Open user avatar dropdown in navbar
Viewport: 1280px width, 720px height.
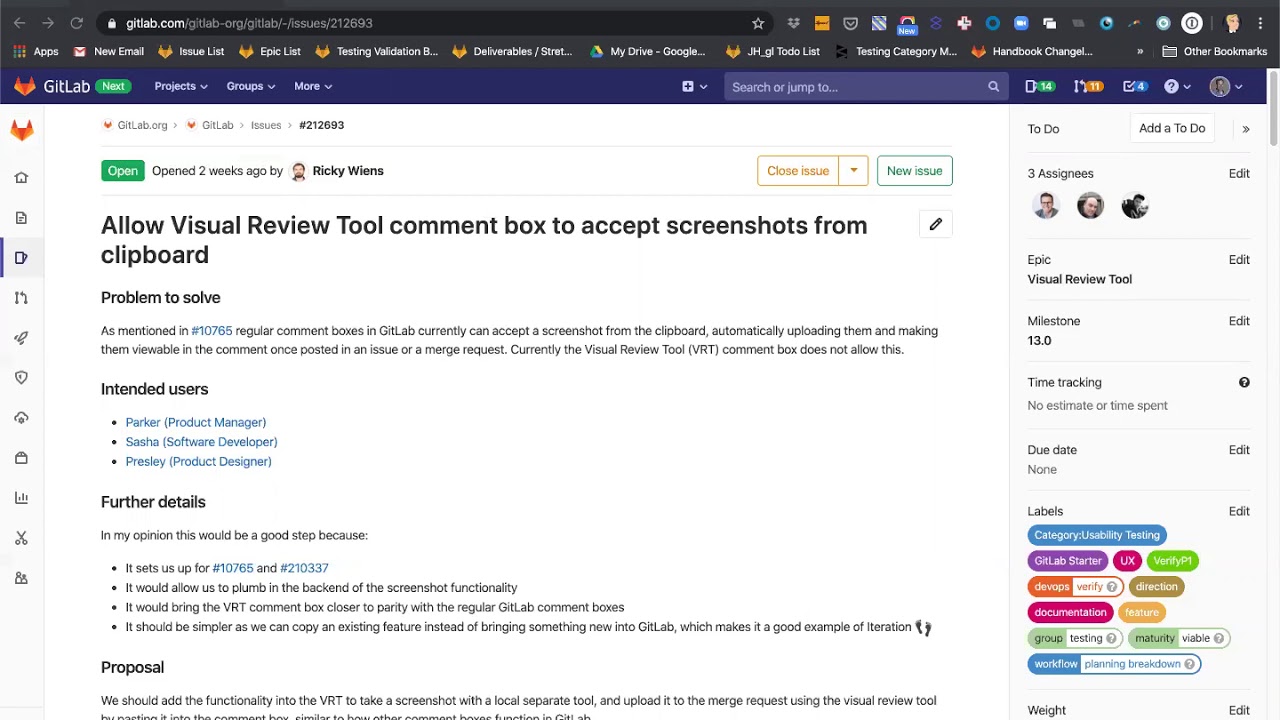pyautogui.click(x=1226, y=87)
